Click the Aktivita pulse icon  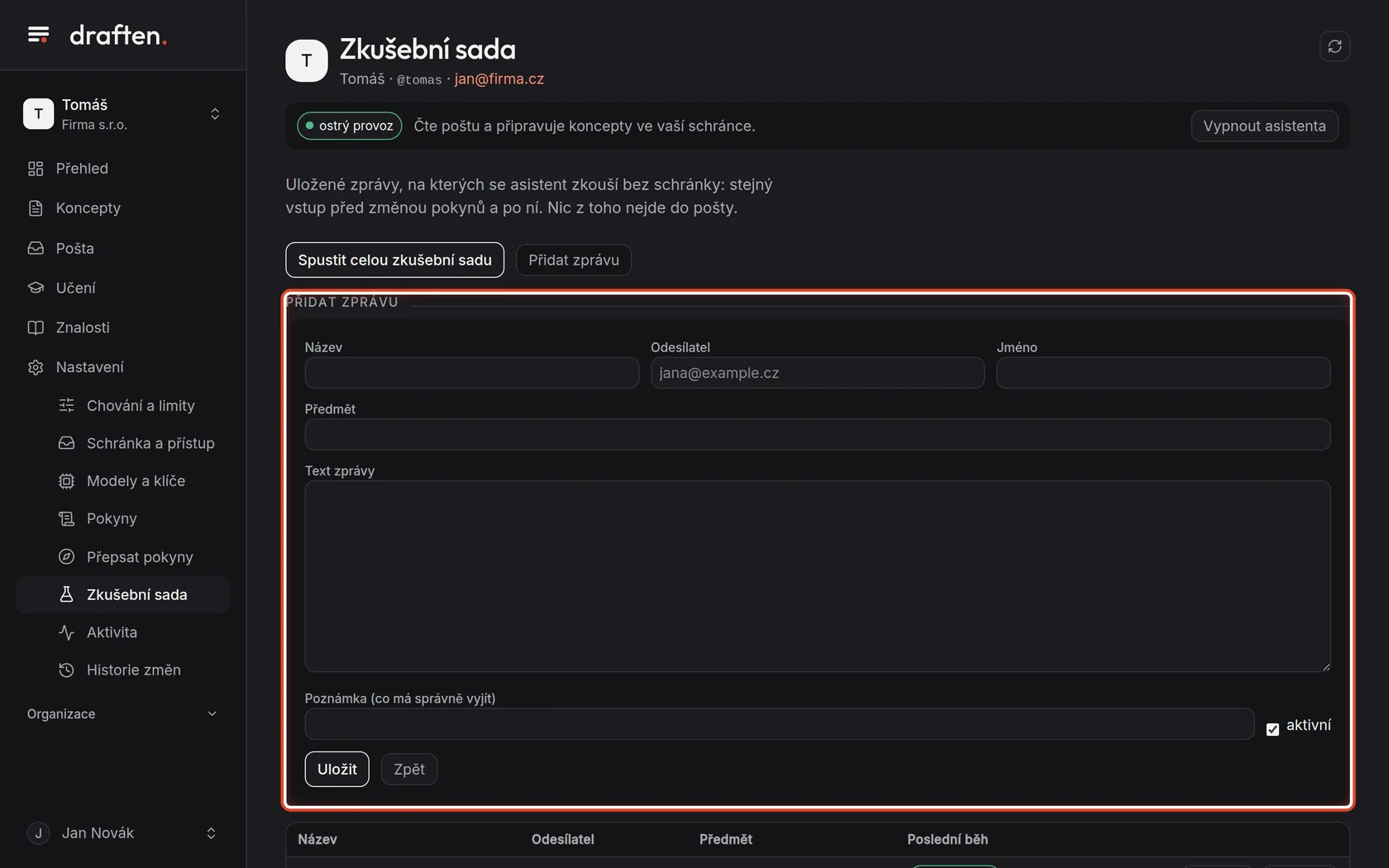click(x=66, y=632)
